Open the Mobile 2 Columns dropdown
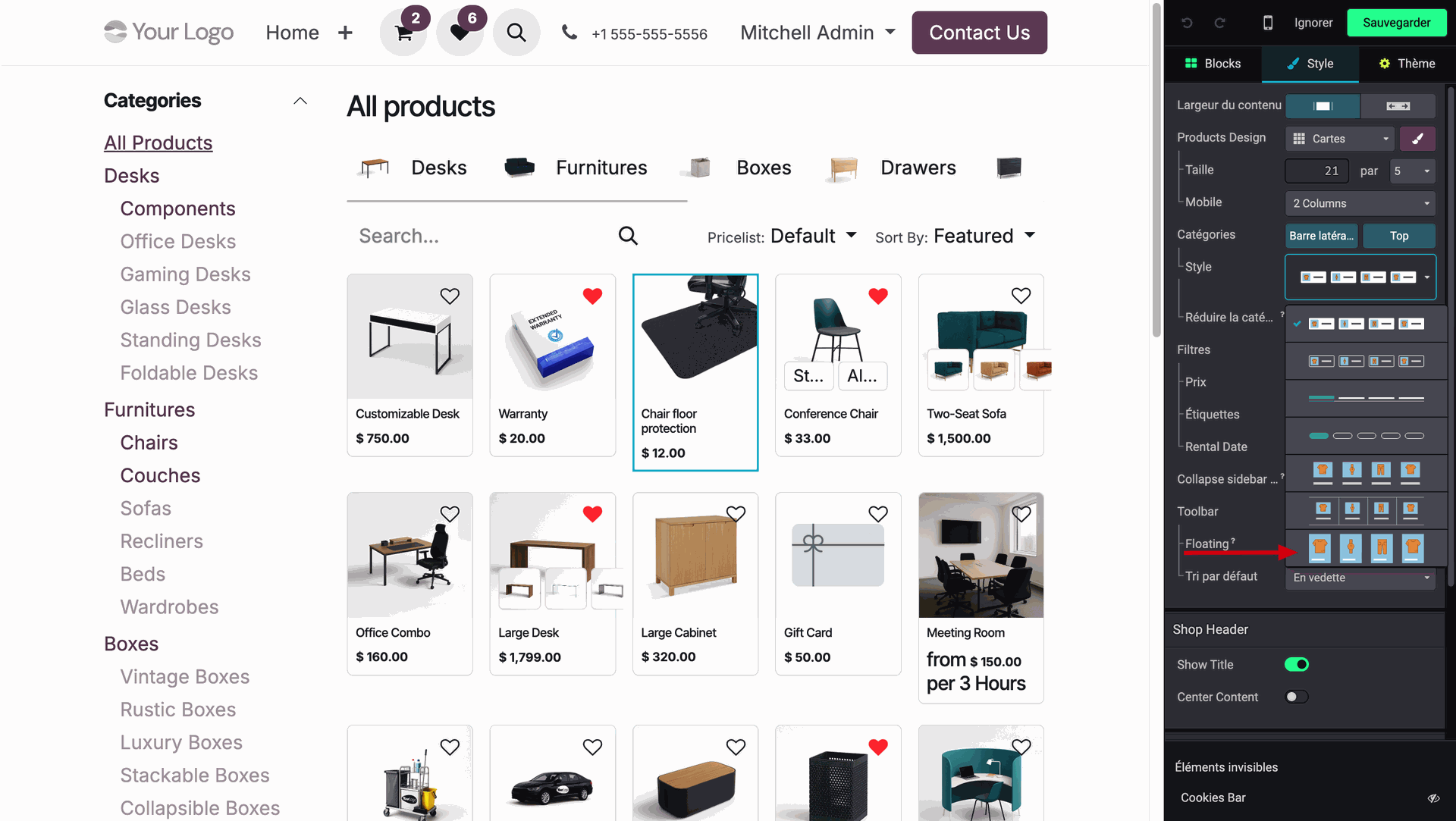The image size is (1456, 821). [1360, 203]
